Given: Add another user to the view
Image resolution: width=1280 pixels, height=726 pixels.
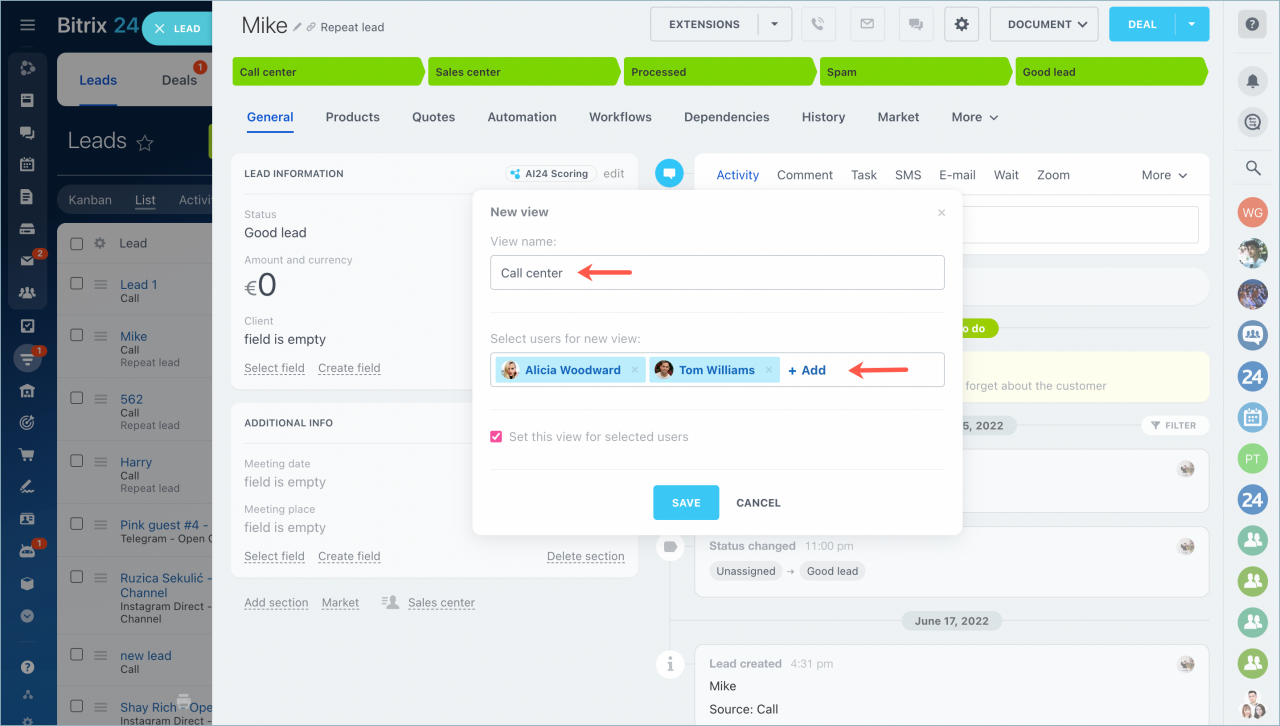Looking at the screenshot, I should tap(807, 370).
